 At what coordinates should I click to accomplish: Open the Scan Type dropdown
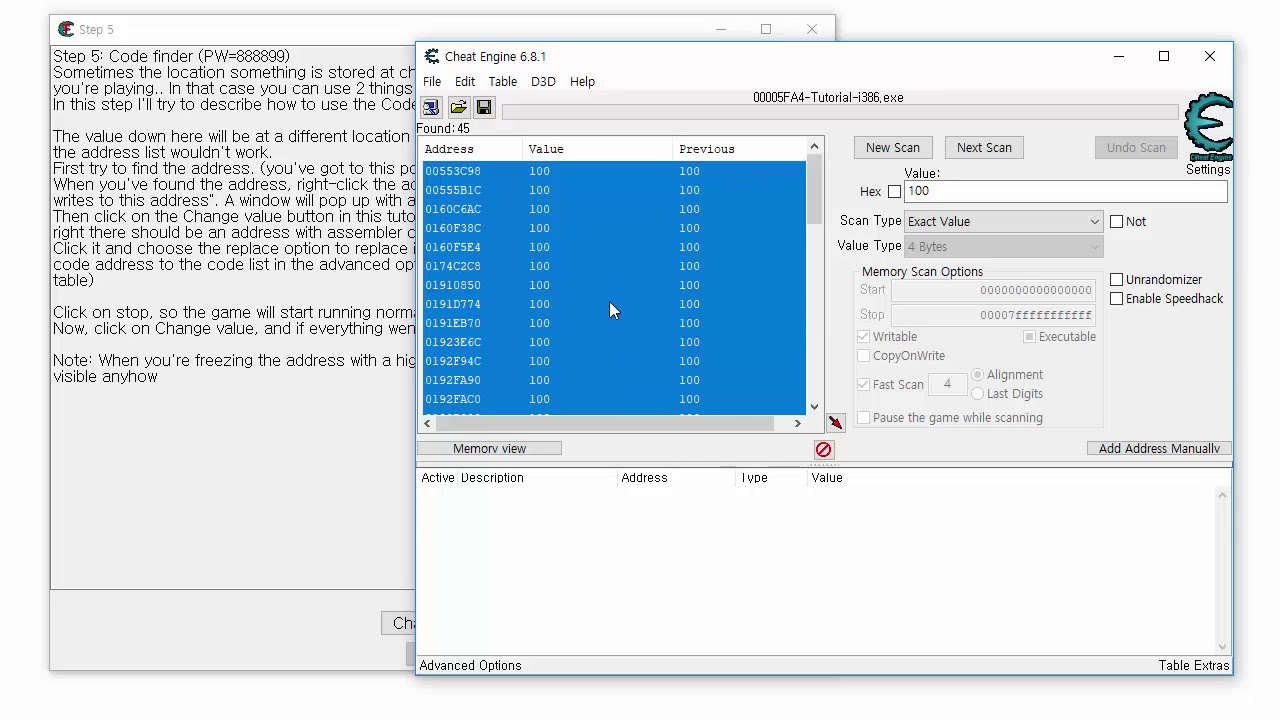click(x=1003, y=222)
